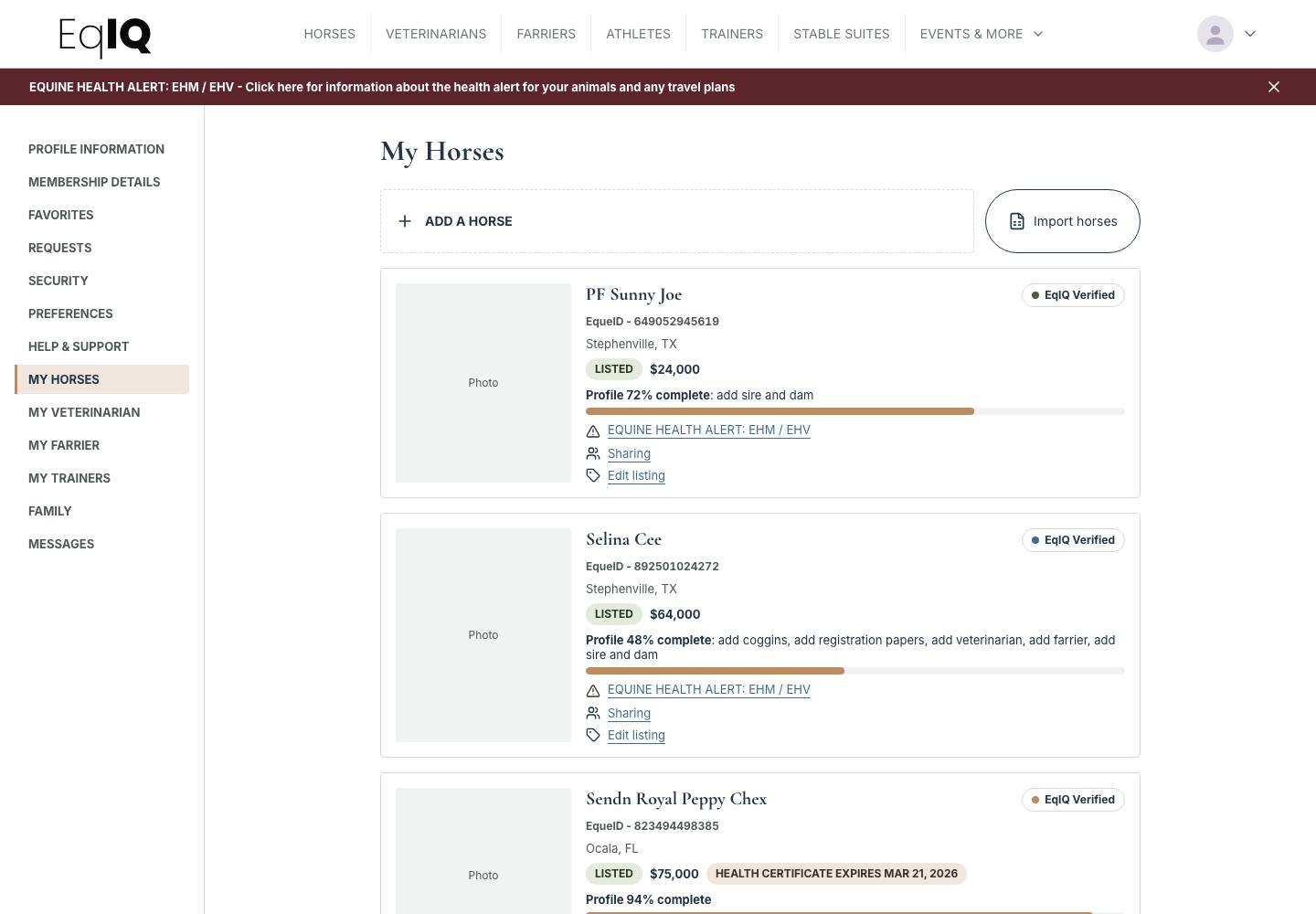Click the Import horses document icon
1316x914 pixels.
[1017, 221]
